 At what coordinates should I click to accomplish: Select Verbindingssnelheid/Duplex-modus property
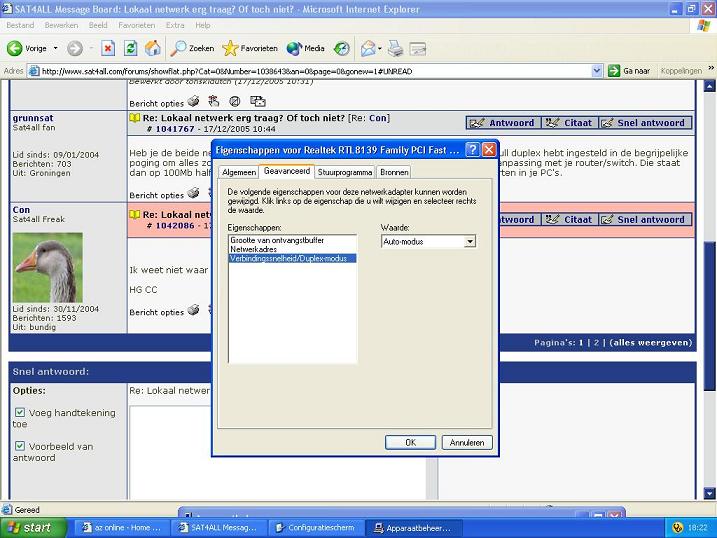pyautogui.click(x=292, y=258)
